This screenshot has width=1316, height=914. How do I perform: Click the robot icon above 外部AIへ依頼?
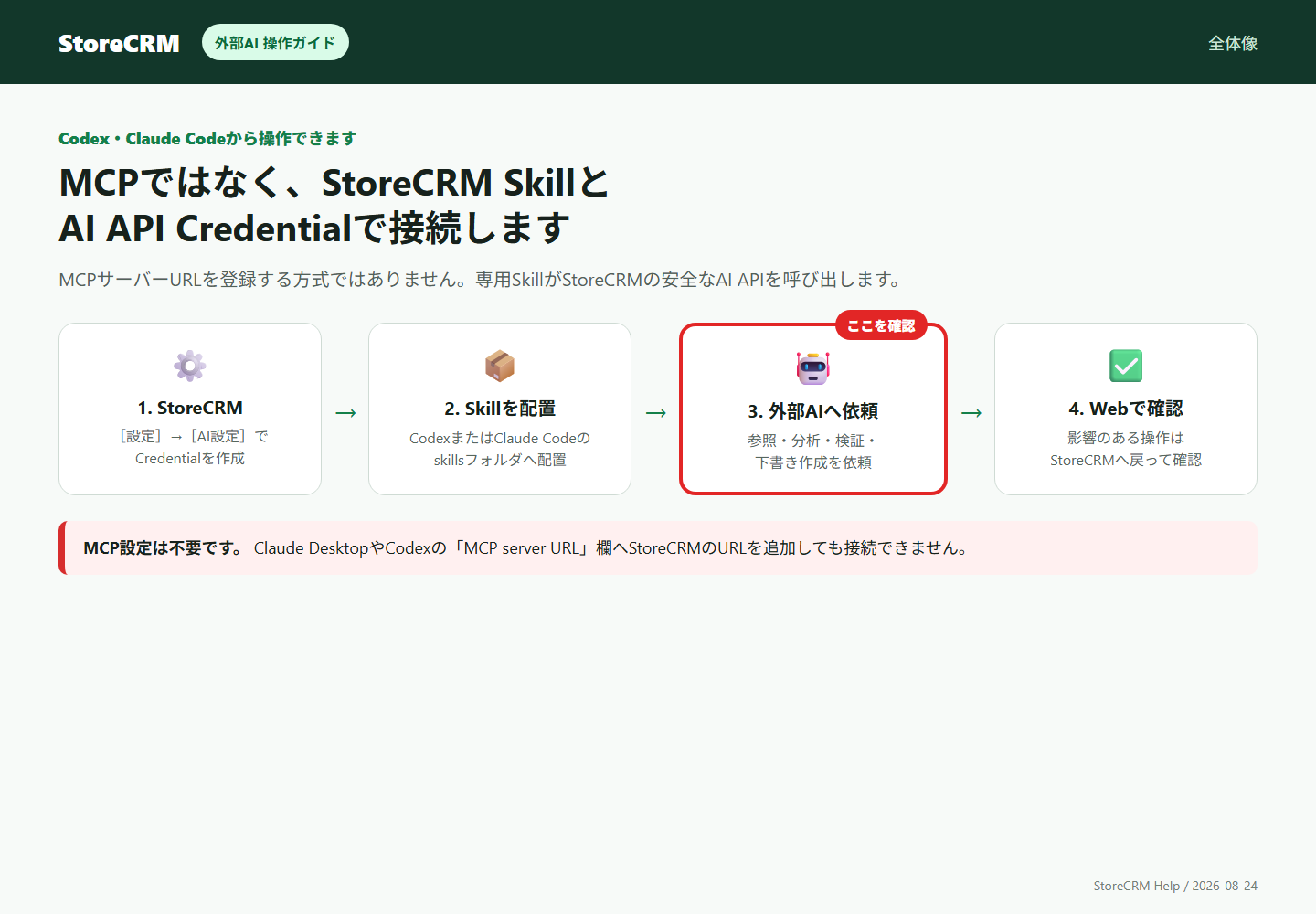point(813,368)
